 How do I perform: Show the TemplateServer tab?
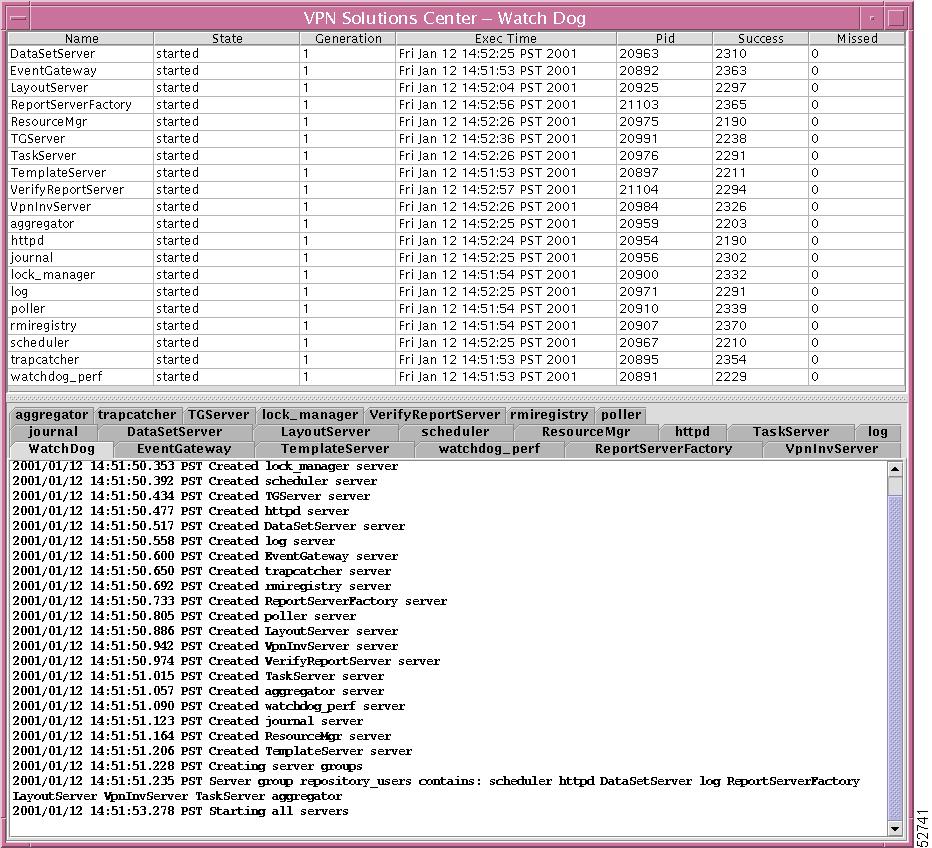pos(335,449)
